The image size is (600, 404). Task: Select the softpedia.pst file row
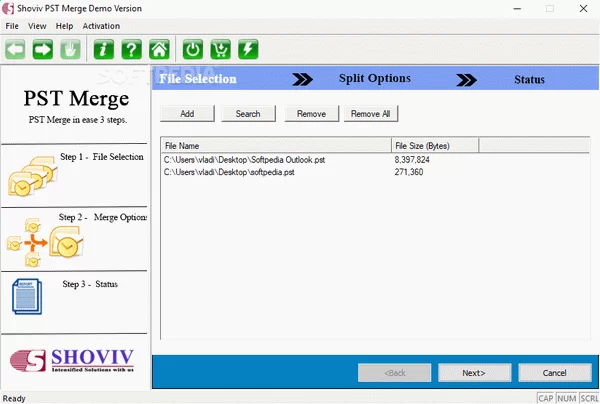(375, 172)
